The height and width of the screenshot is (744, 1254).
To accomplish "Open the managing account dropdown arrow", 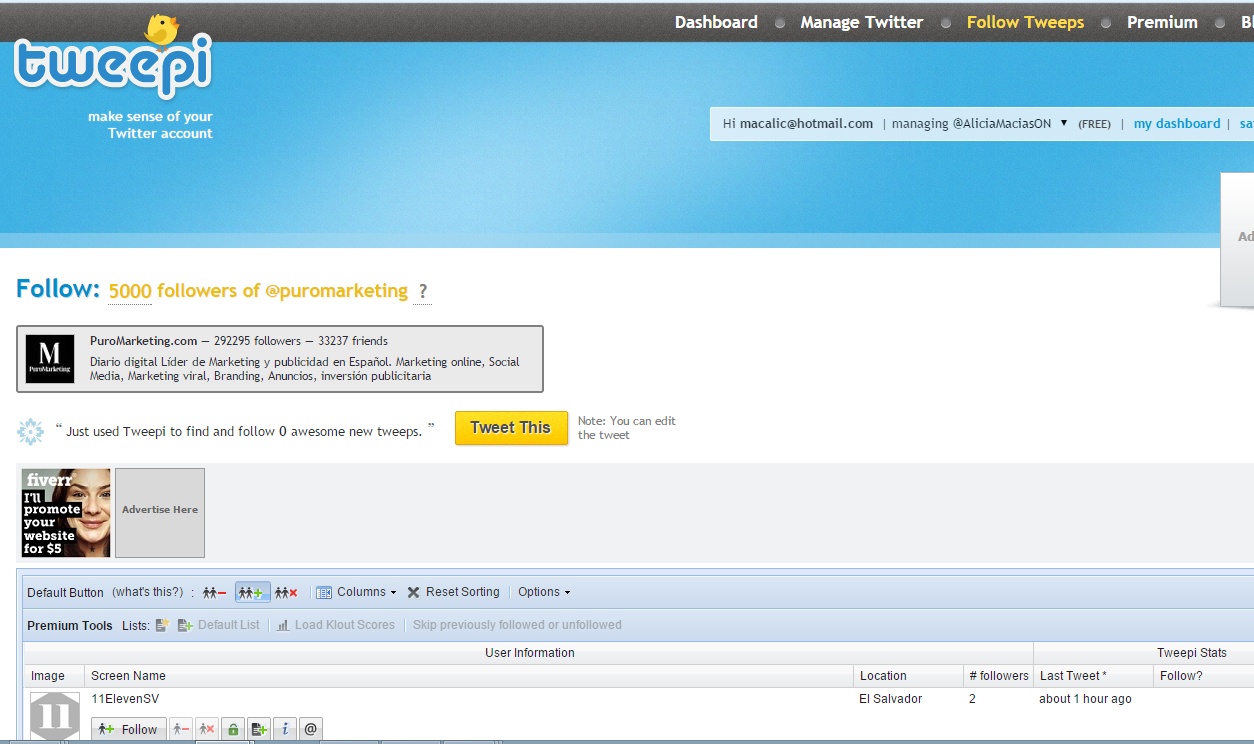I will (1064, 123).
